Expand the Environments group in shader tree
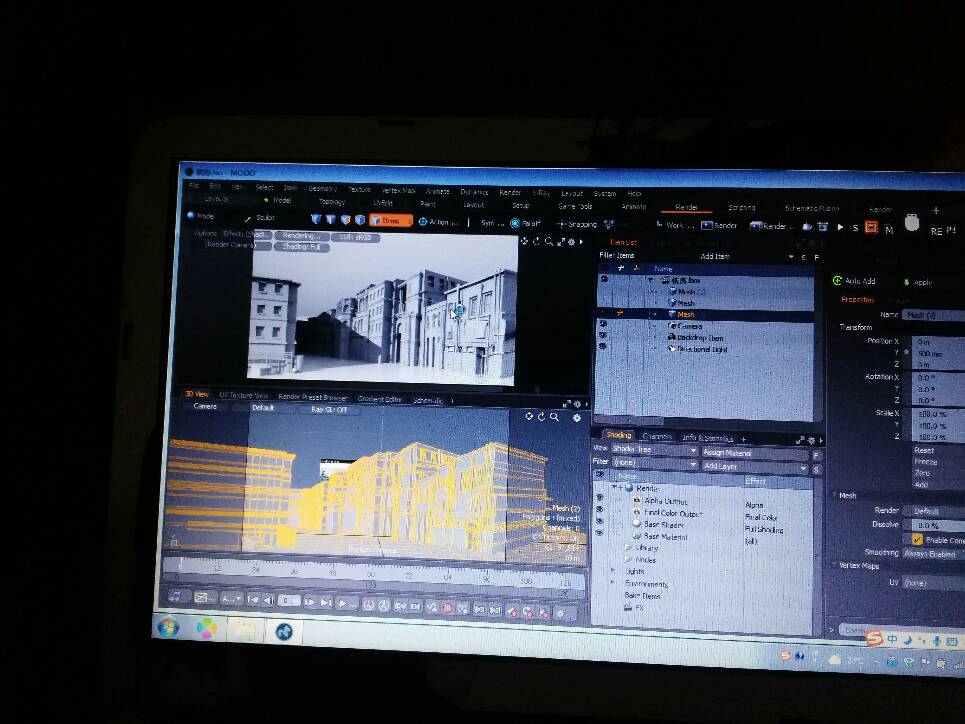This screenshot has width=965, height=724. coord(612,582)
